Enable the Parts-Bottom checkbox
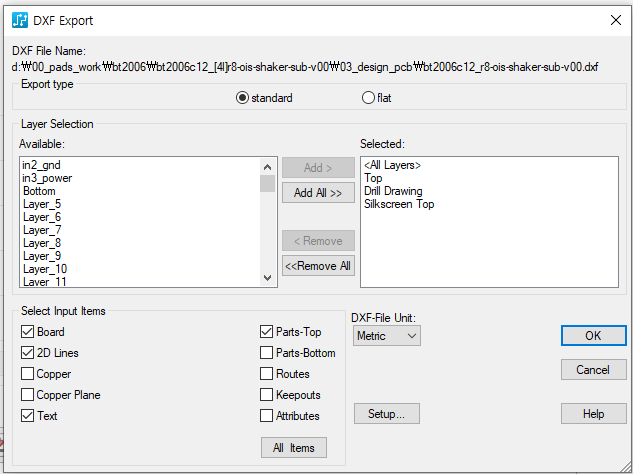 [267, 353]
